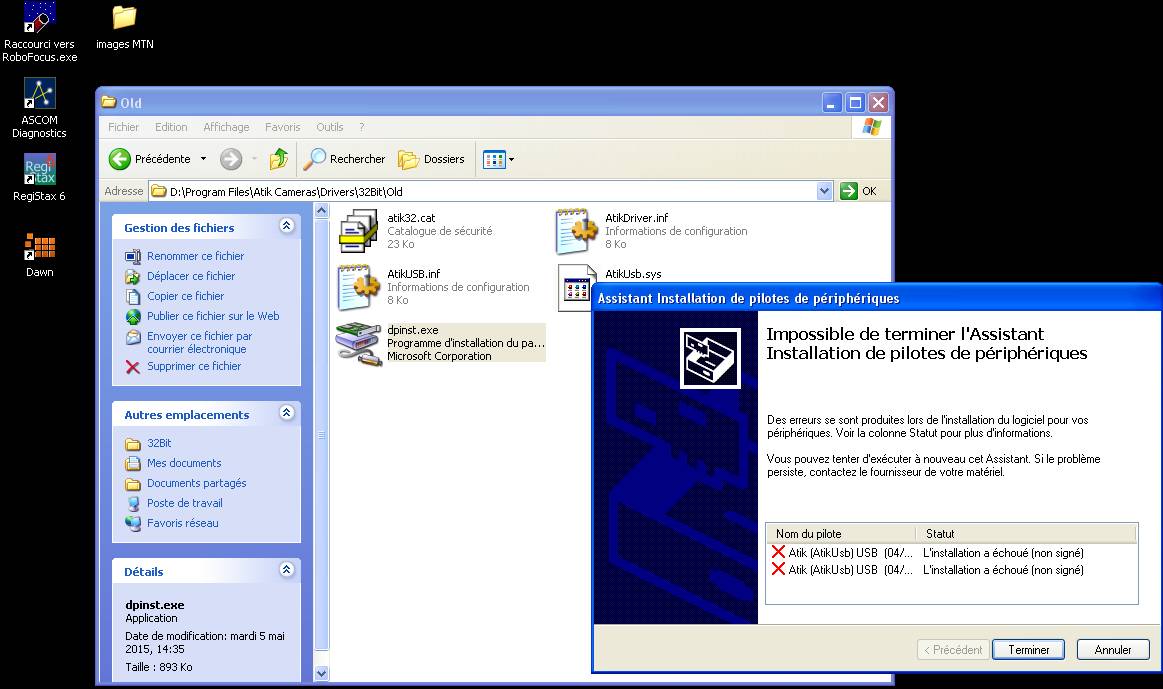Open the Outils menu
The height and width of the screenshot is (689, 1163).
(329, 127)
